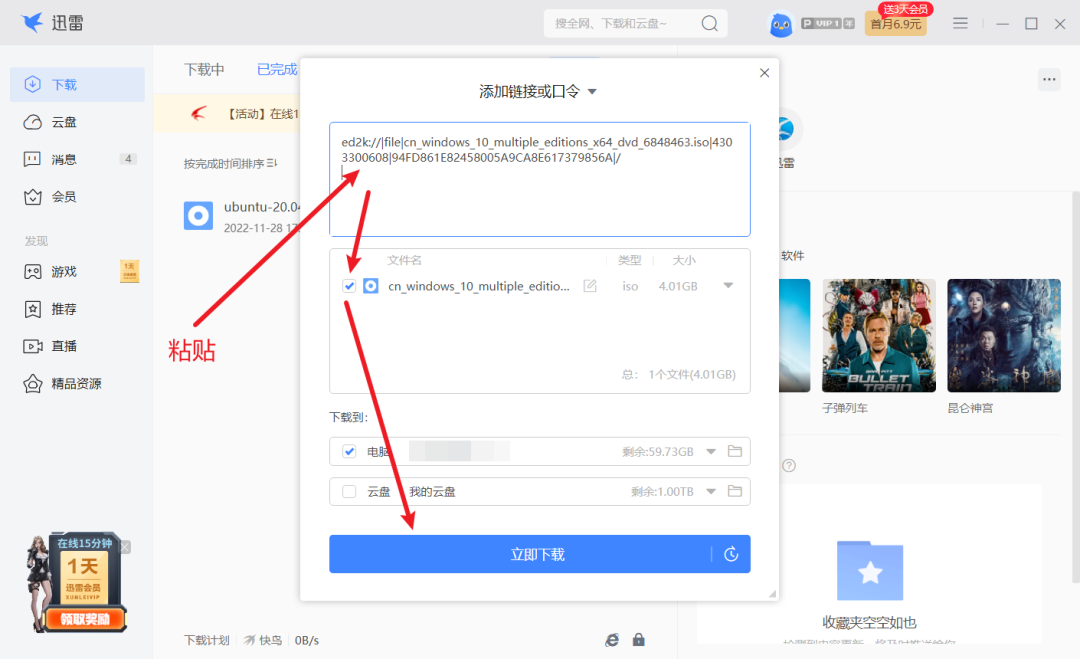
Task: Click the Xunlei bird logo
Action: (x=32, y=23)
